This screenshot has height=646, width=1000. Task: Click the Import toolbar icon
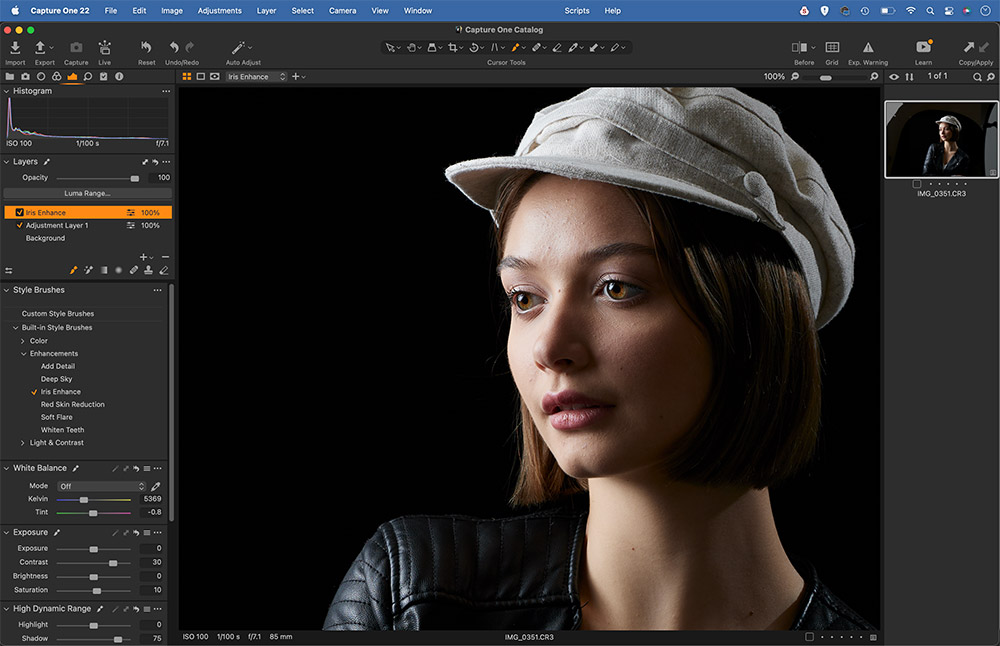point(15,48)
